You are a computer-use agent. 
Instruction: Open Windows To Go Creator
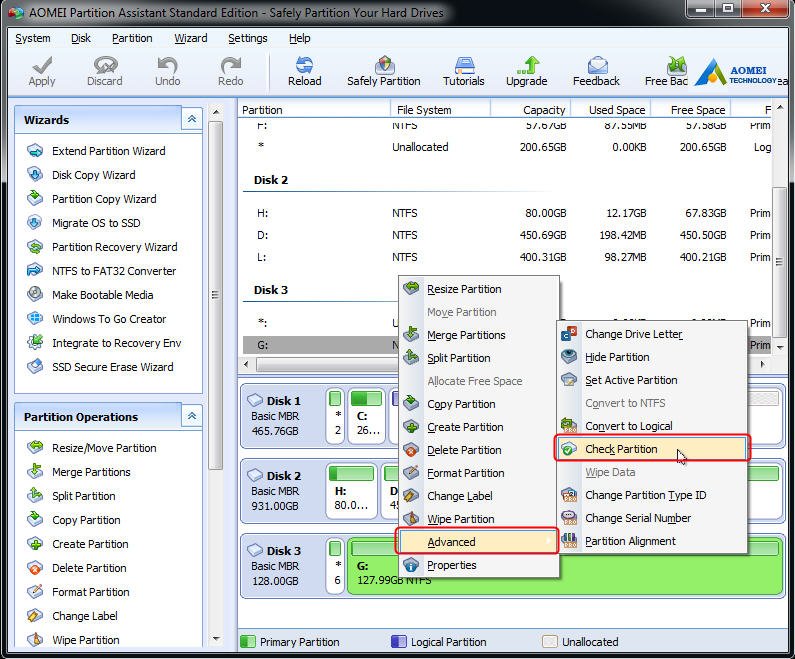click(x=96, y=319)
